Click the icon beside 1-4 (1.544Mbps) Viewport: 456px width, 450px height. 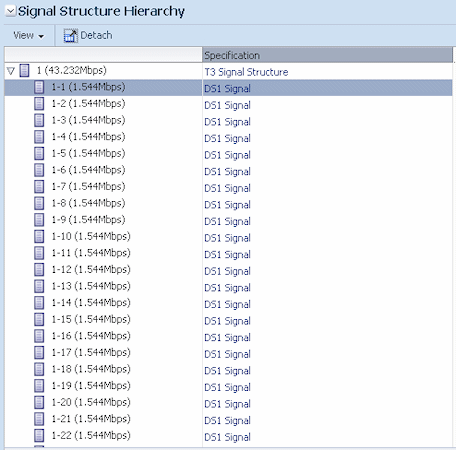(39, 137)
